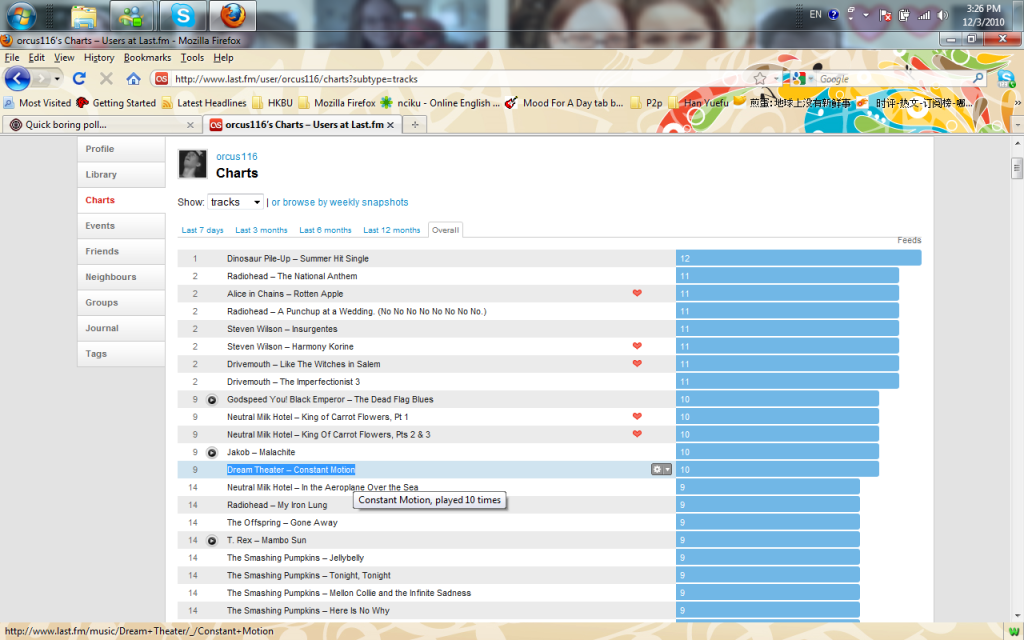Select the Overall chart tab

click(x=445, y=230)
